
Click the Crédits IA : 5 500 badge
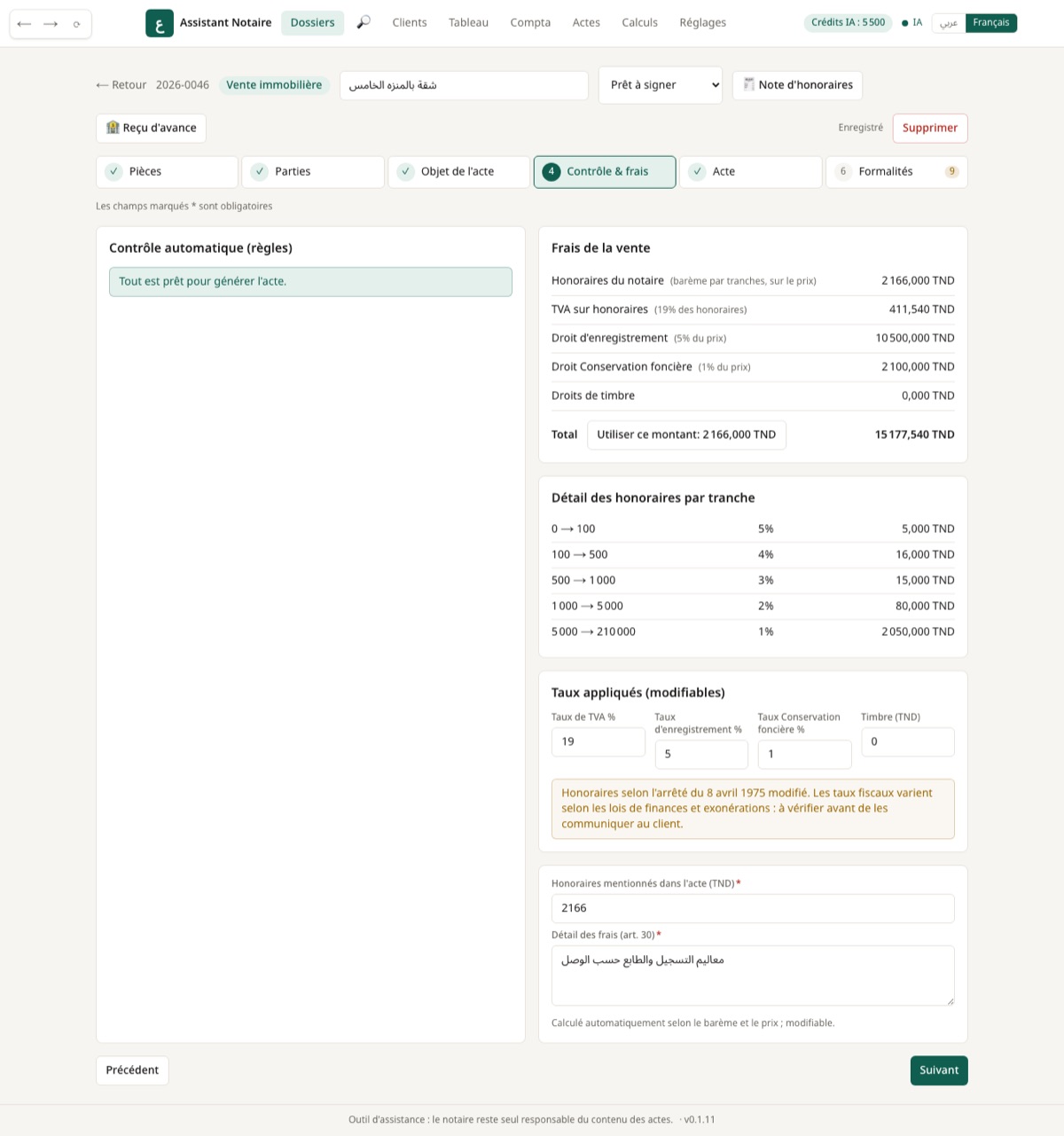848,23
